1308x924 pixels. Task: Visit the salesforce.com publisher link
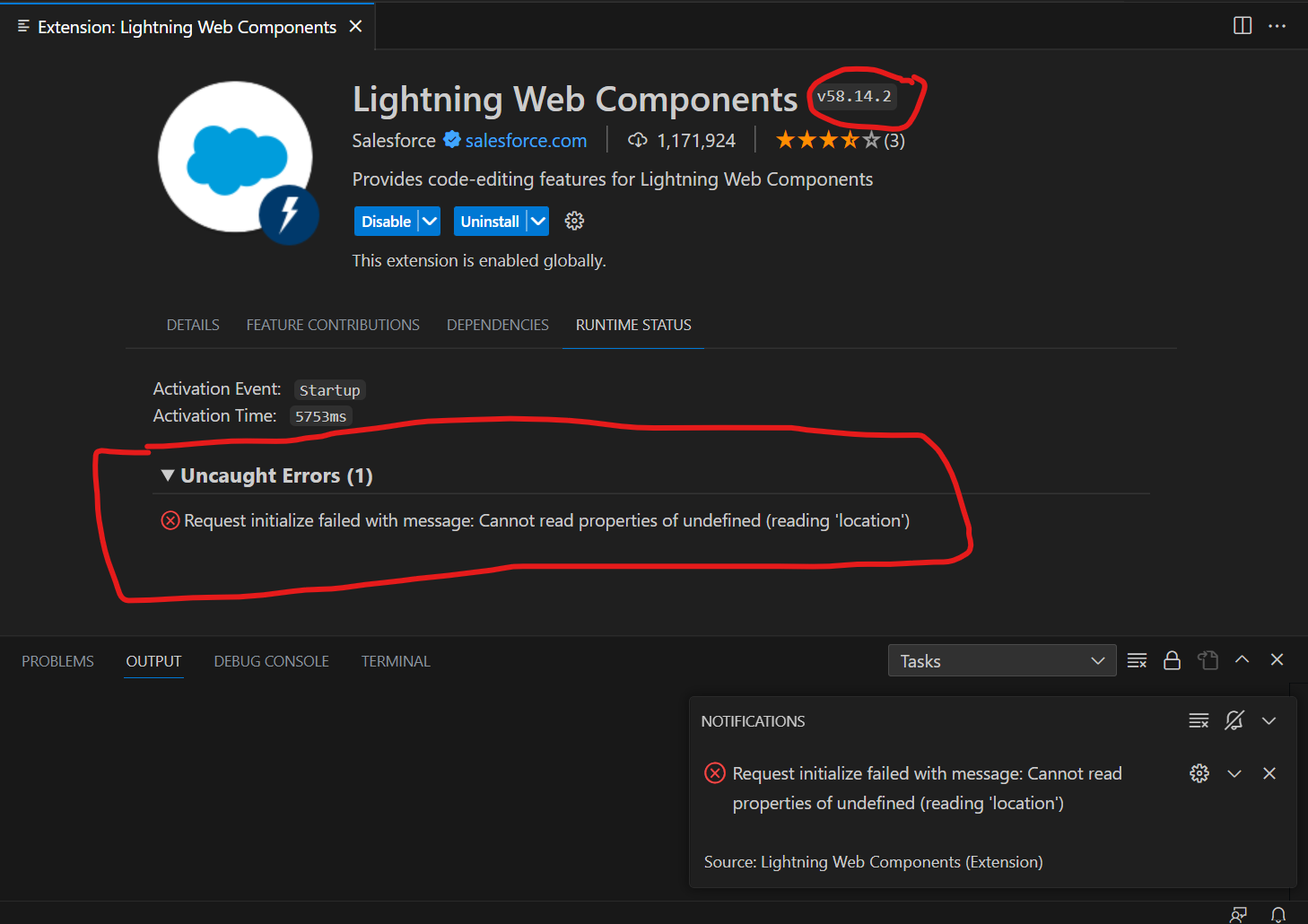click(526, 140)
